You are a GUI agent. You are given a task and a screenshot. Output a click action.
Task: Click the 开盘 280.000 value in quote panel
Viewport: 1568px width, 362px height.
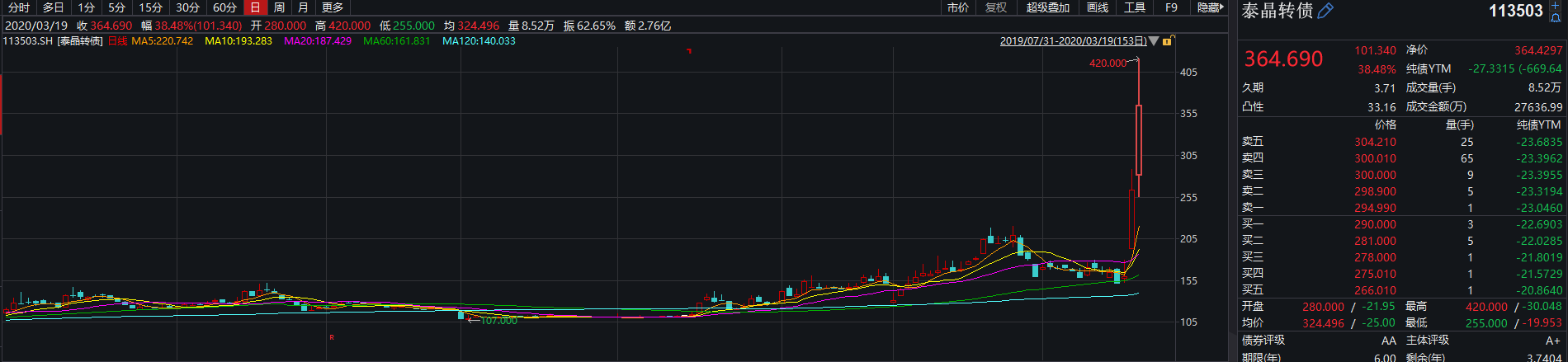[x=1324, y=307]
